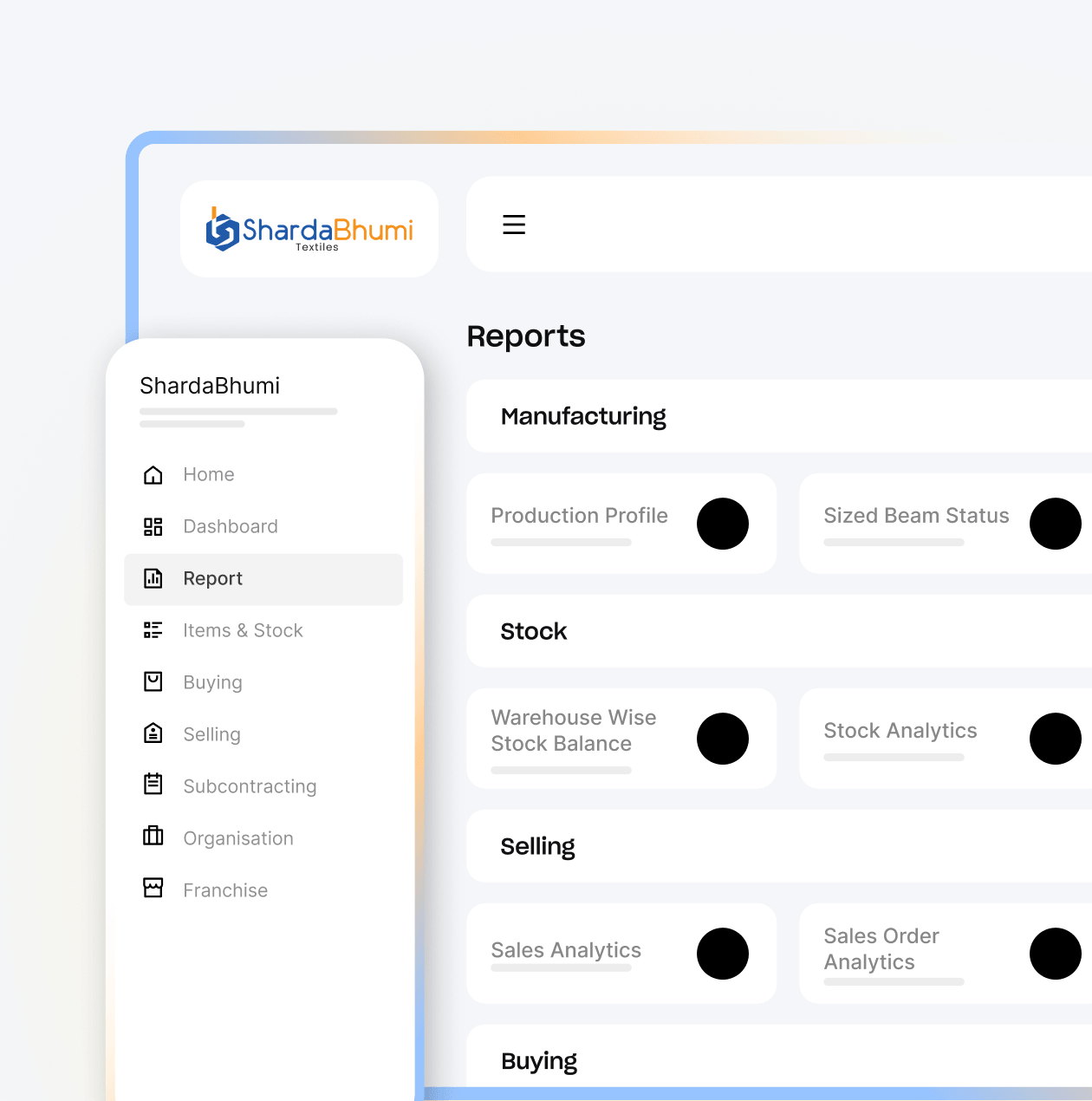Open the Sales Analytics report

click(621, 954)
